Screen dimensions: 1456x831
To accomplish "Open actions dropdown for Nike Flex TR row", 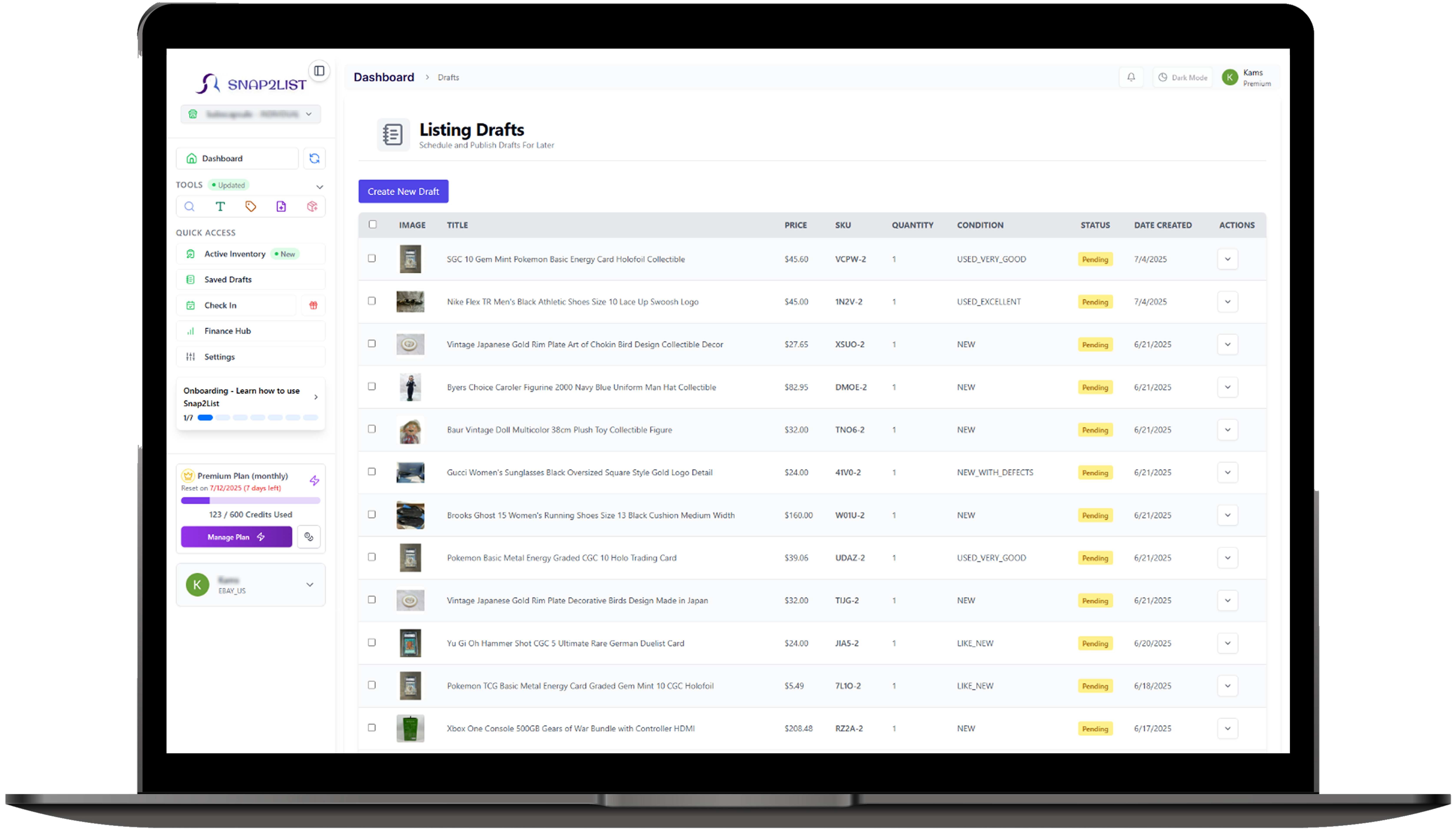I will coord(1228,302).
